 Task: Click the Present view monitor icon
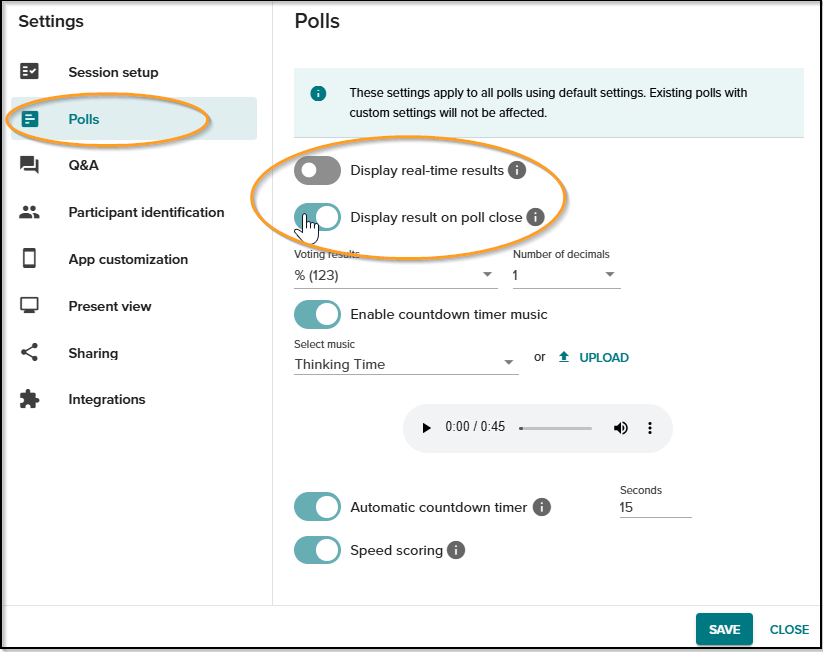point(29,306)
